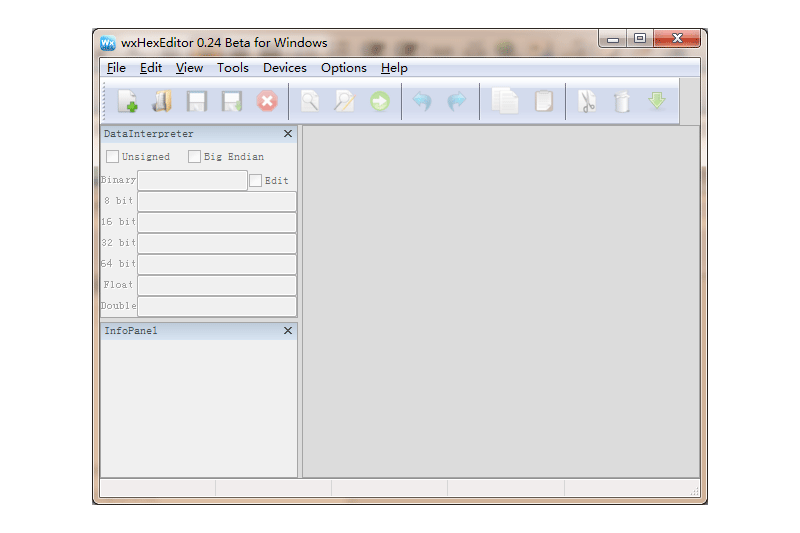800x533 pixels.
Task: Enable the Big Endian checkbox
Action: (x=194, y=156)
